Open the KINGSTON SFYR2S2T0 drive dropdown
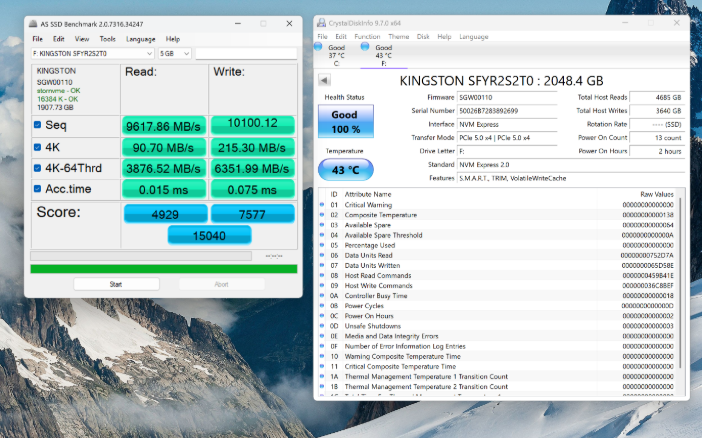 pyautogui.click(x=93, y=53)
